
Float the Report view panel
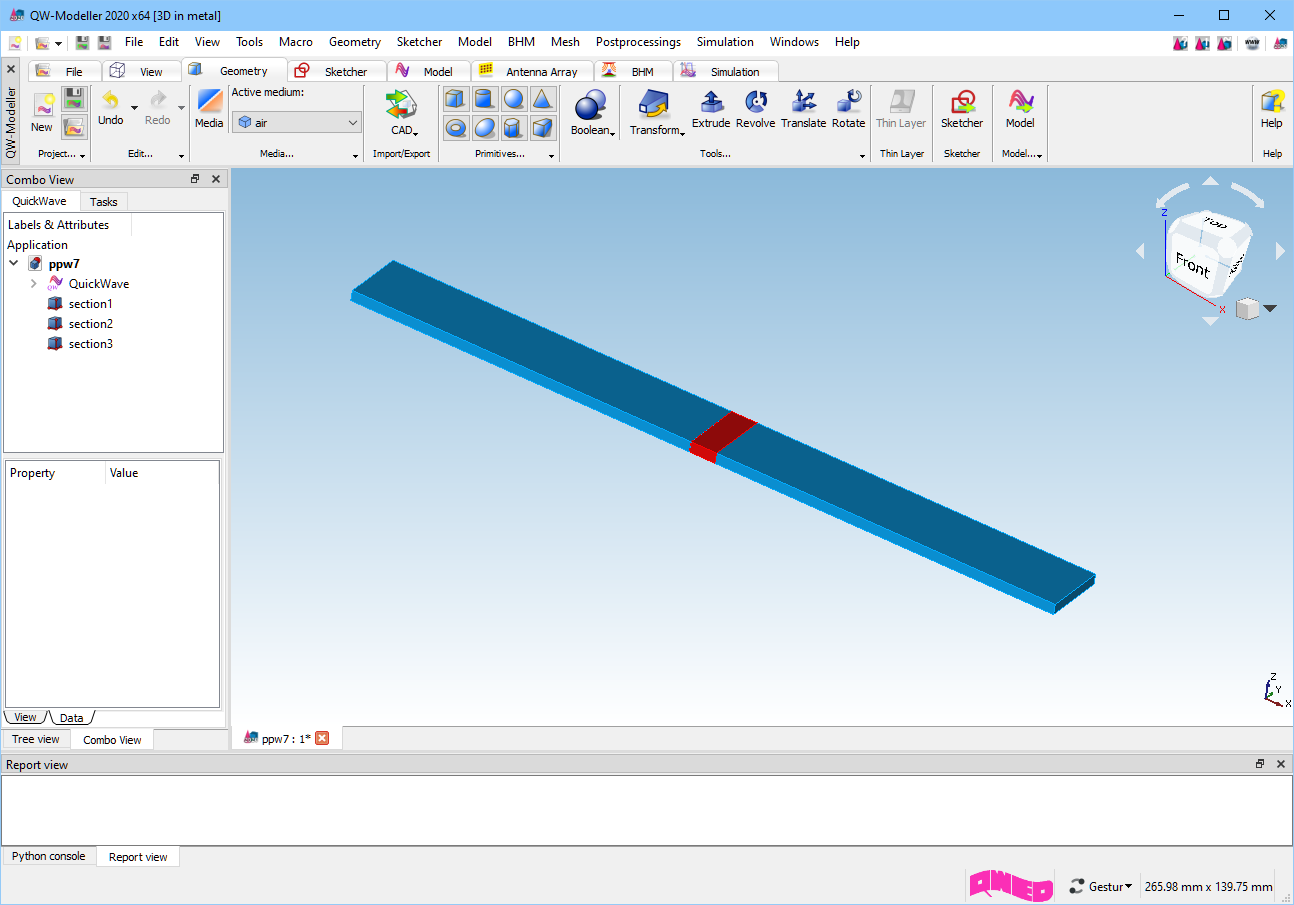click(1260, 764)
